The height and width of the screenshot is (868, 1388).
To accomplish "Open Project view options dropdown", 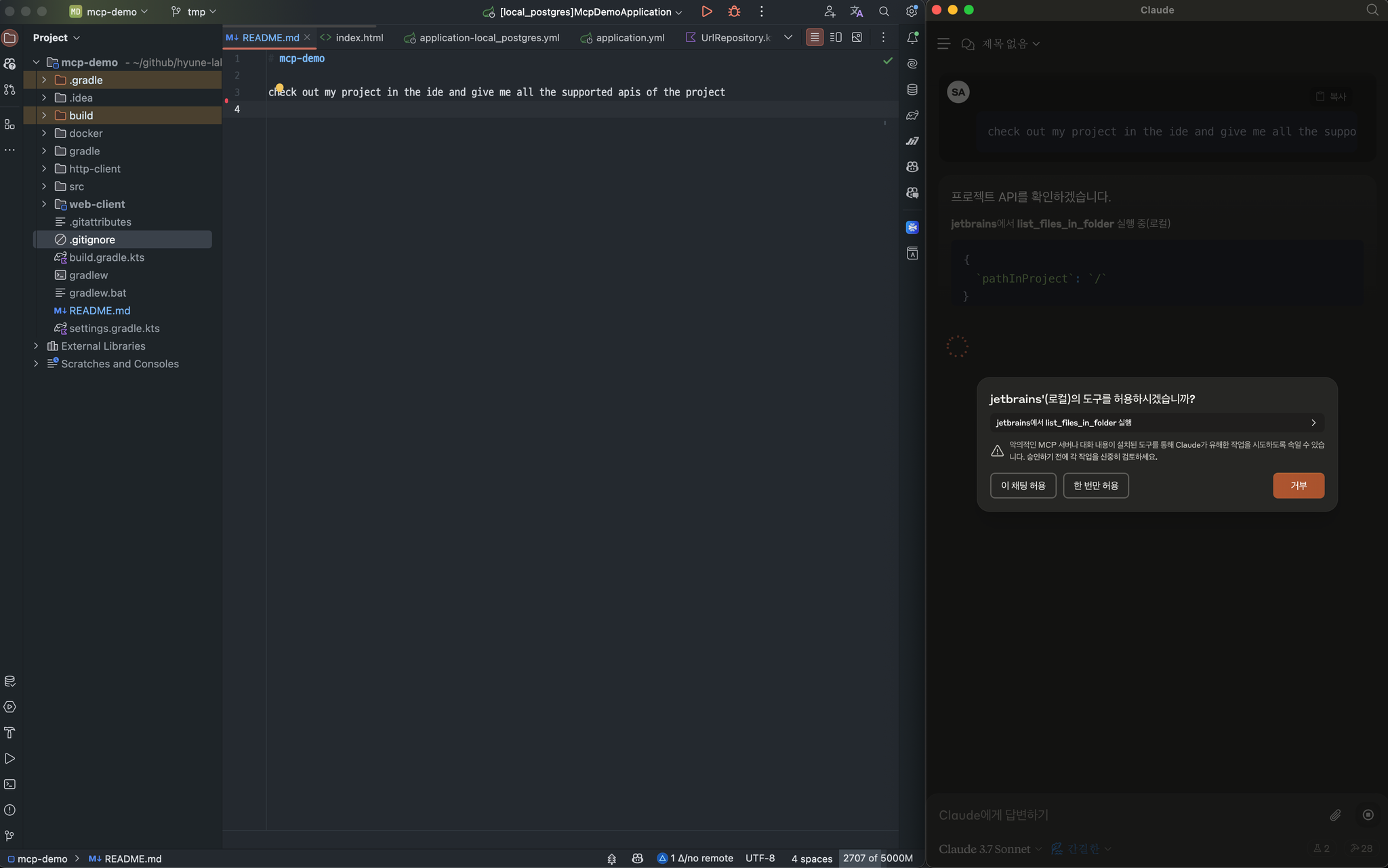I will 57,38.
